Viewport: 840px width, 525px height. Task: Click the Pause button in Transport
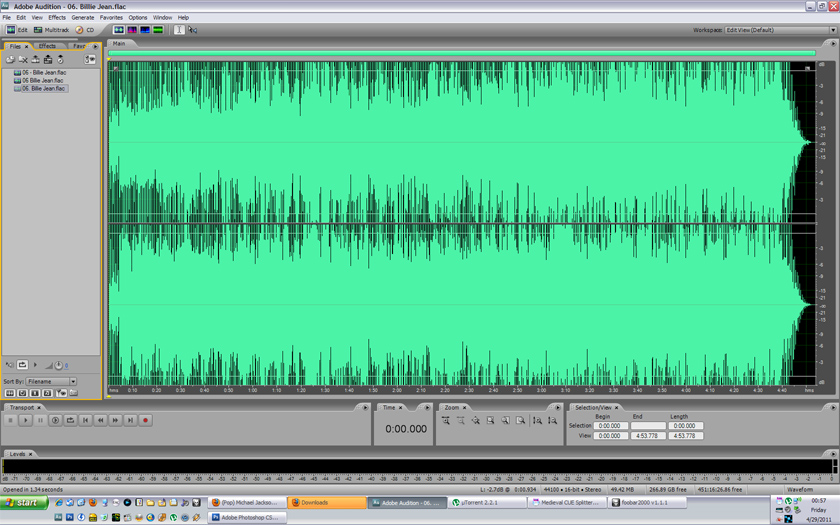tap(40, 421)
